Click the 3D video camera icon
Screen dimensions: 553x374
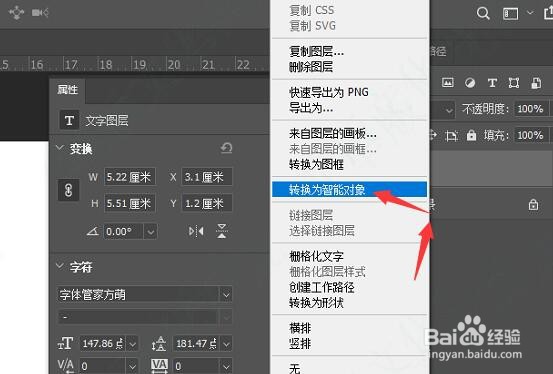[40, 13]
